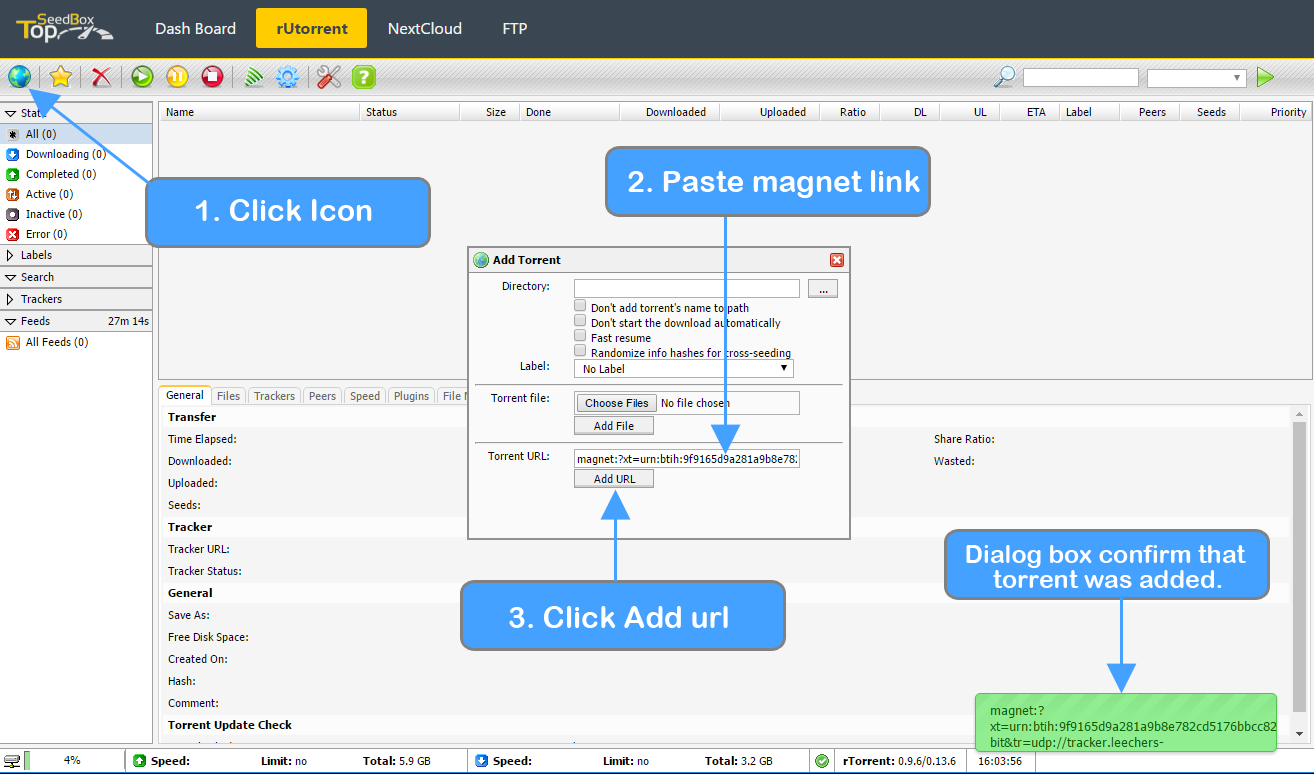Switch to the Plugins details tab
Screen dimensions: 1314x774
[411, 396]
